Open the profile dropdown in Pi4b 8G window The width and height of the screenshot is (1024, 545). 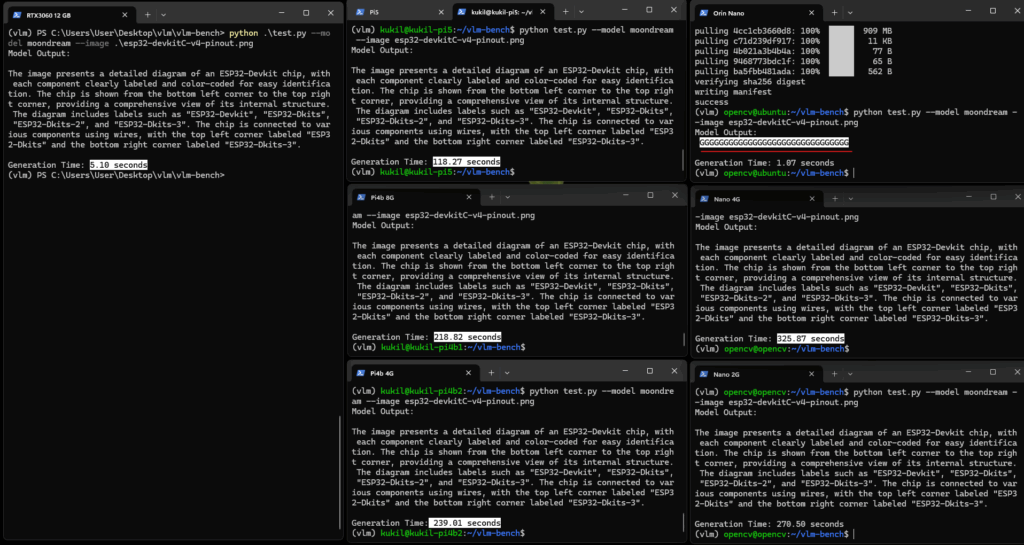(506, 198)
